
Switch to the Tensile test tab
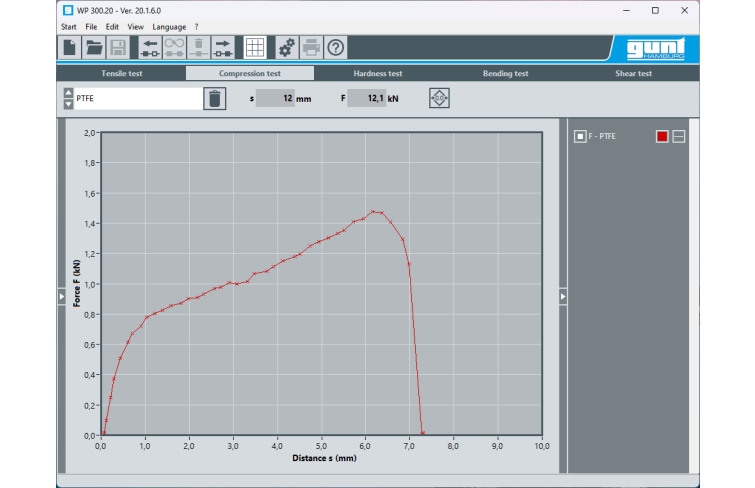coord(121,74)
